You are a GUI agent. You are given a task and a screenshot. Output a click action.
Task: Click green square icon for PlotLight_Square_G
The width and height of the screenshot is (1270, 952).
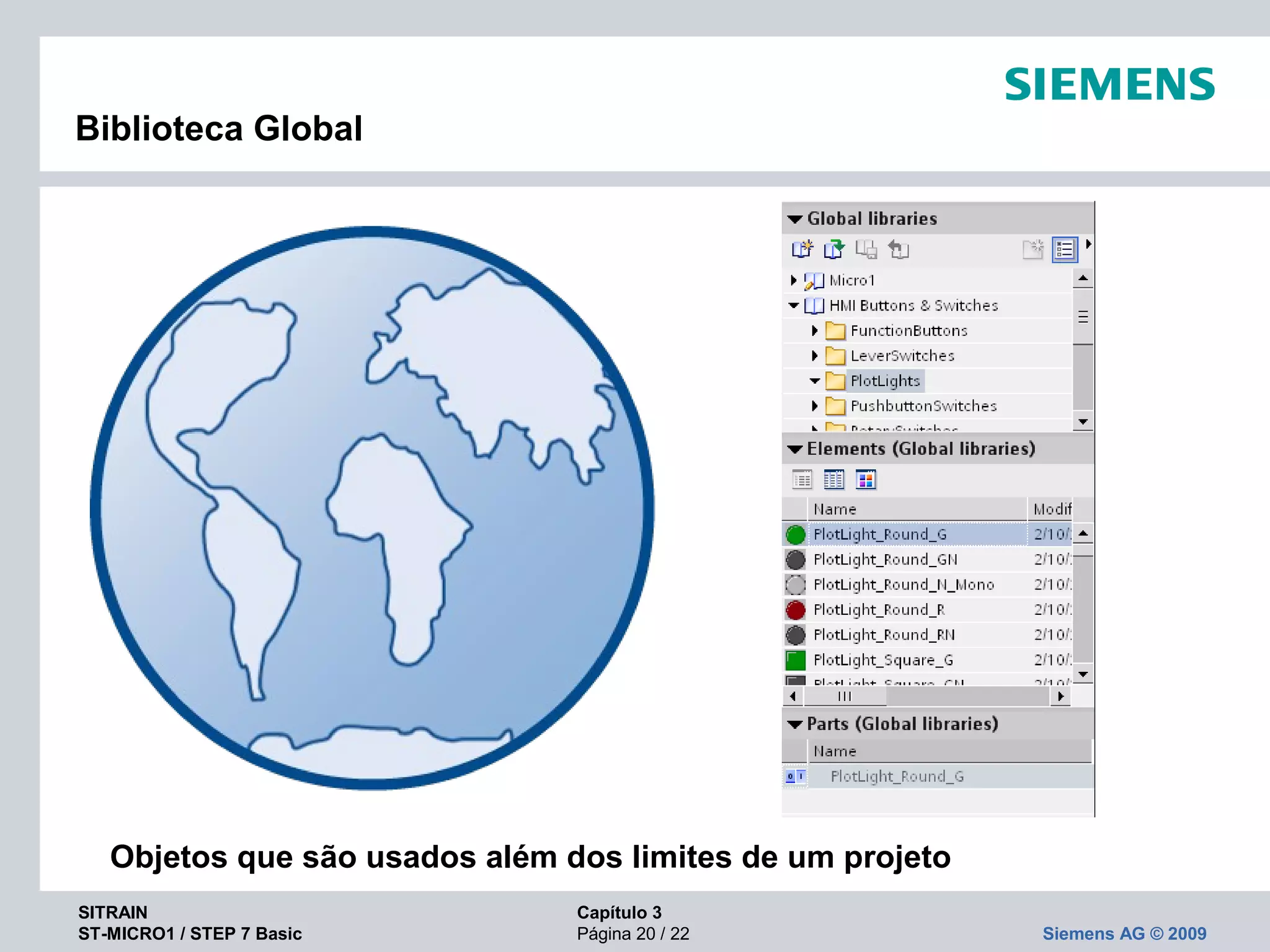(796, 660)
